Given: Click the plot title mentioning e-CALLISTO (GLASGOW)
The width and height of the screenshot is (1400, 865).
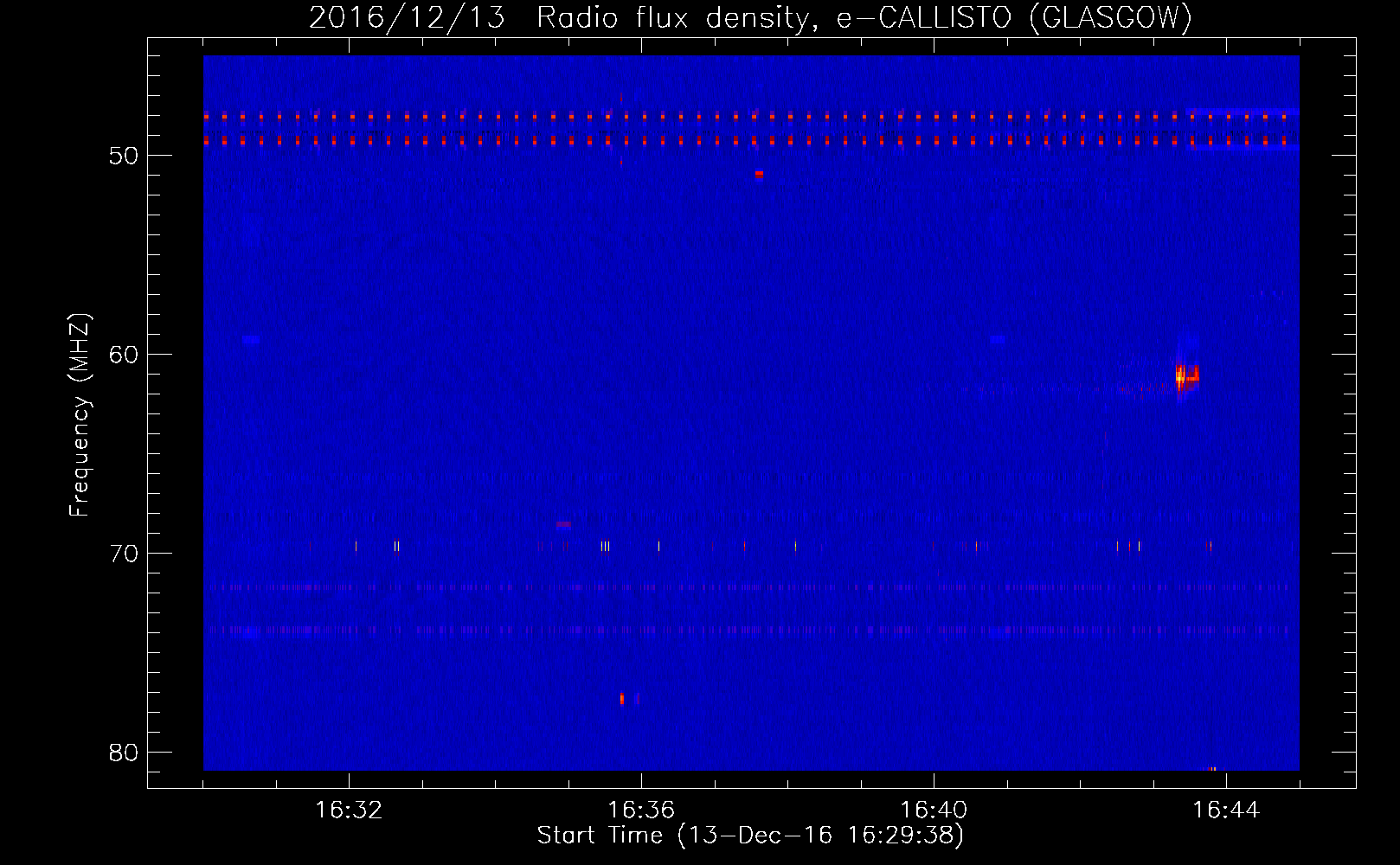Looking at the screenshot, I should point(750,18).
